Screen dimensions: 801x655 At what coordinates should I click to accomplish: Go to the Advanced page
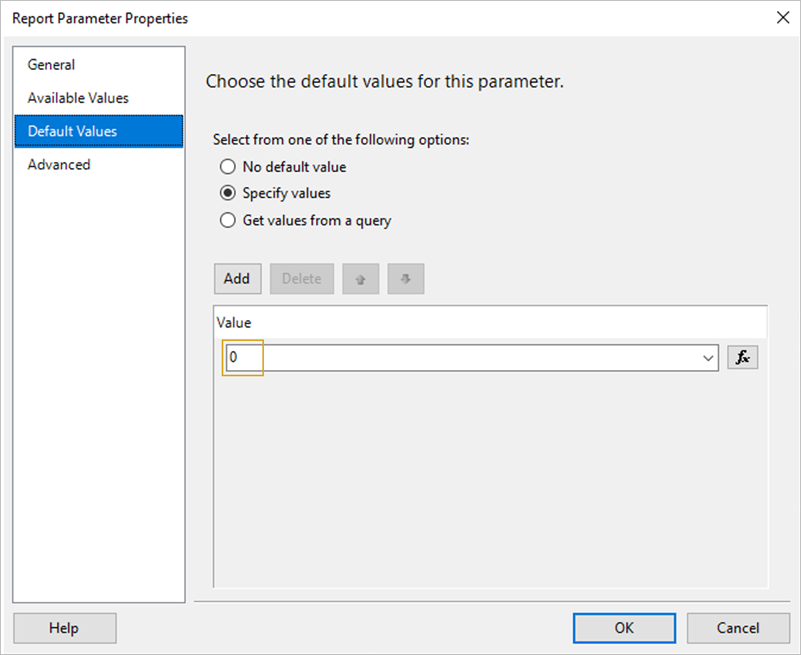[99, 165]
